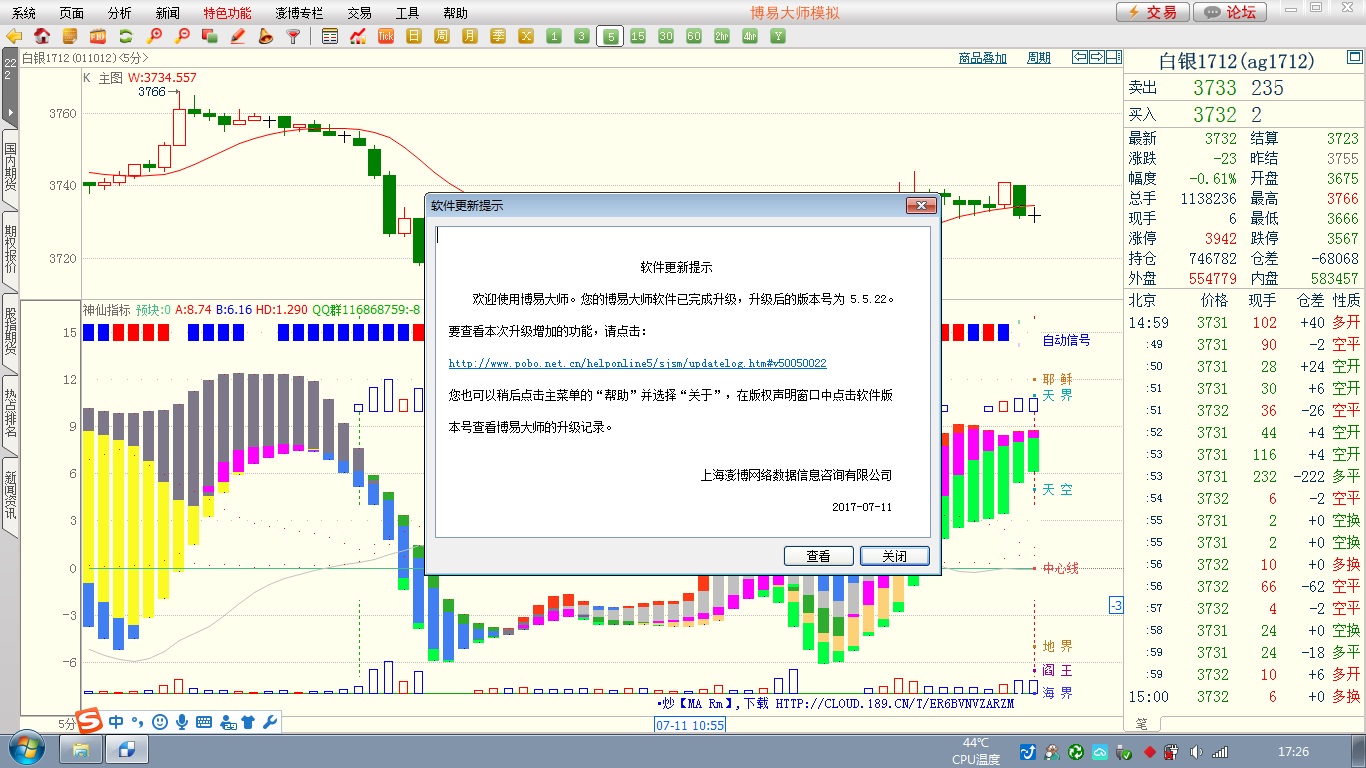Select the daily (日) period button

[x=414, y=36]
